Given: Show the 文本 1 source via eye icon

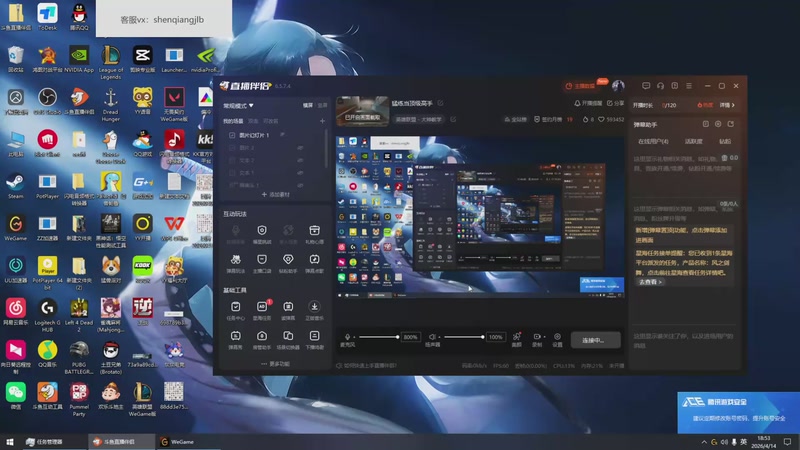Looking at the screenshot, I should pyautogui.click(x=300, y=172).
